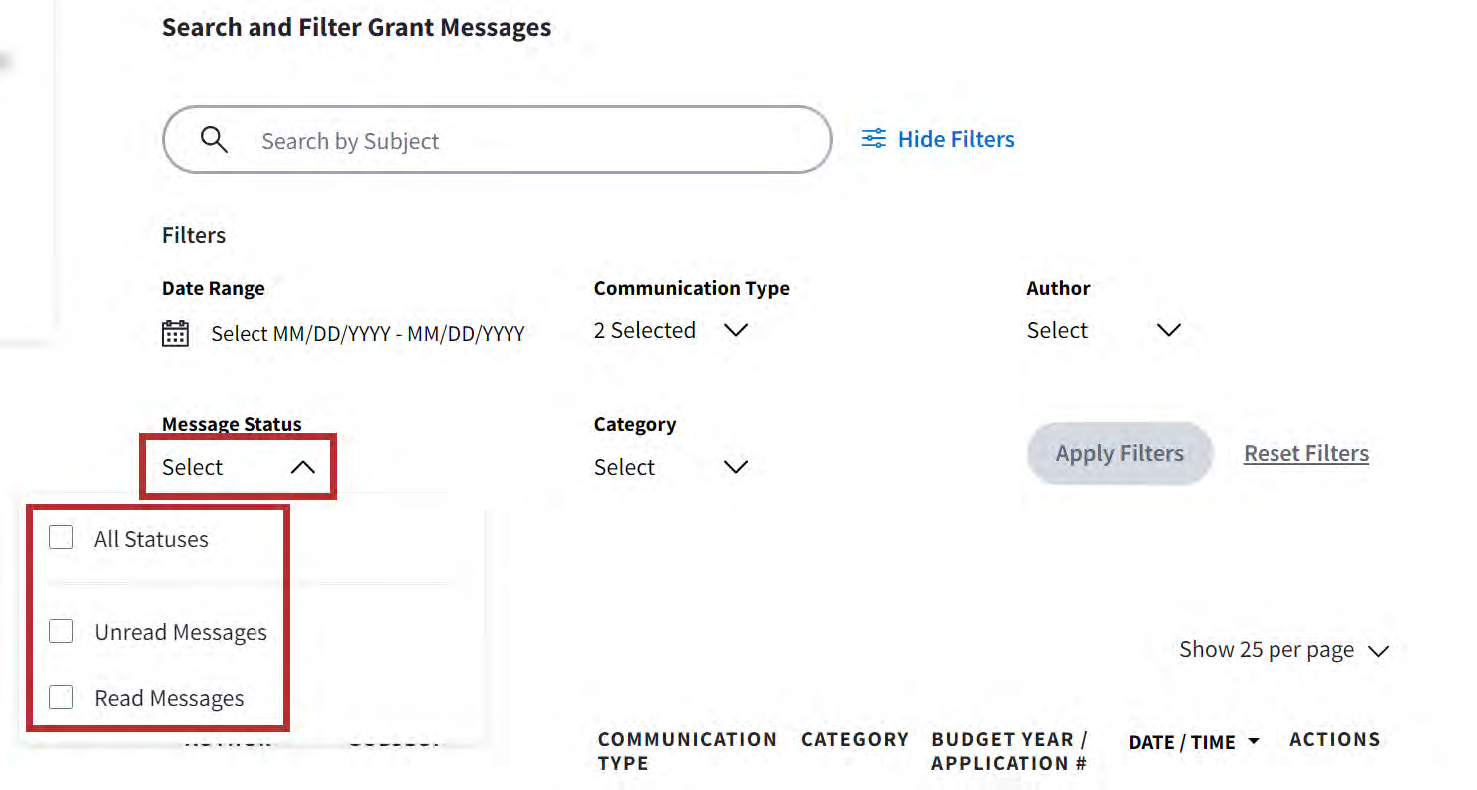This screenshot has width=1477, height=790.
Task: Tick the Unread Messages checkbox
Action: (x=62, y=632)
